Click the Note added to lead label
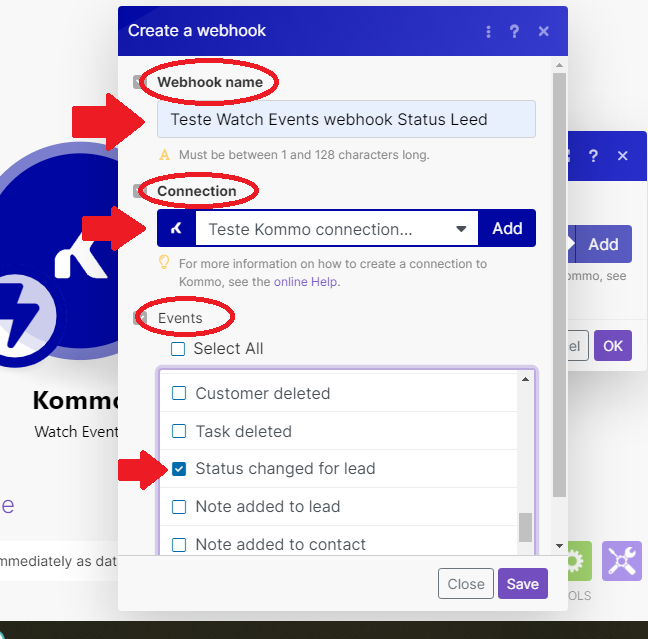The height and width of the screenshot is (639, 648). (268, 507)
